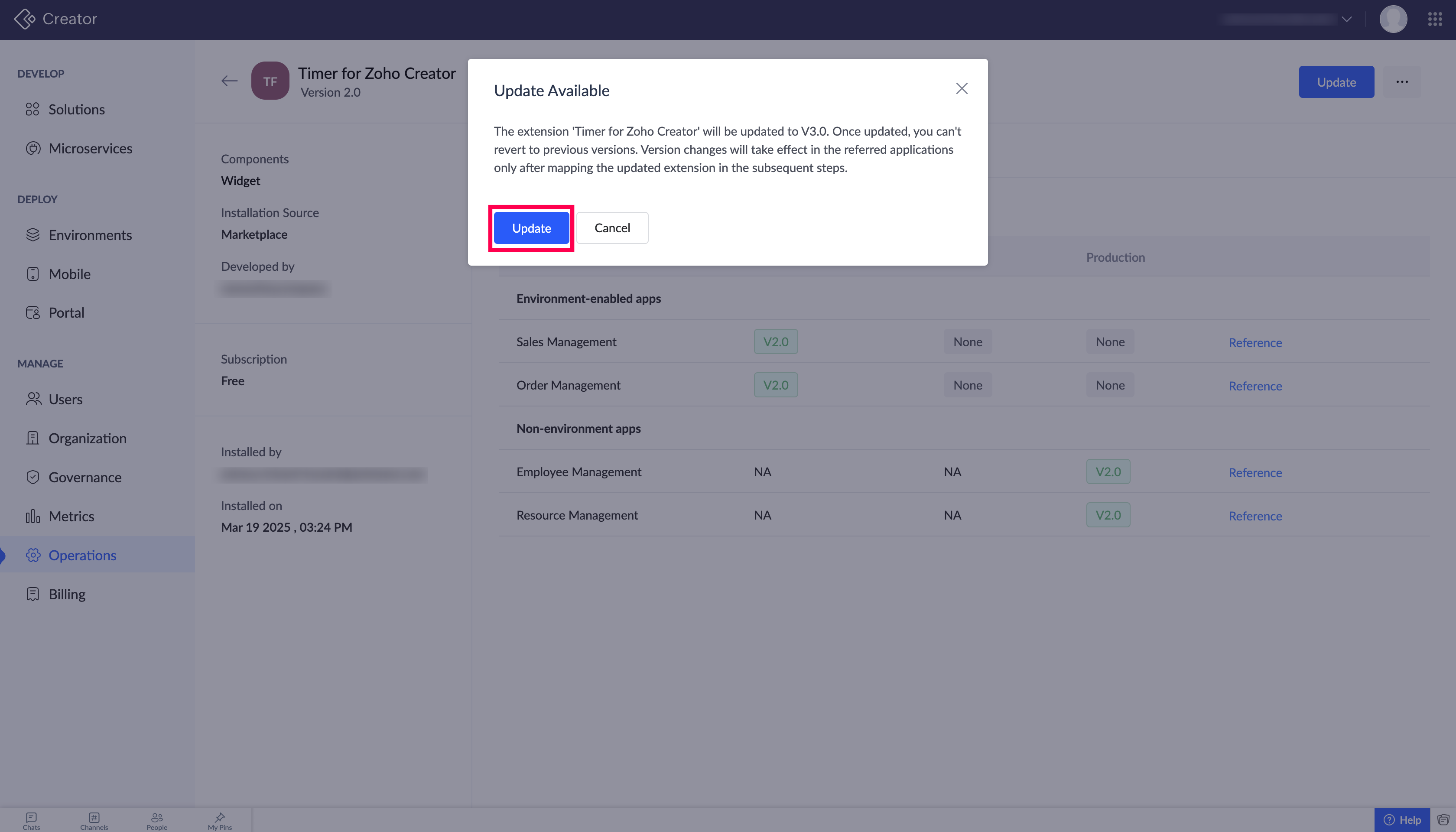Confirm Update in the dialog
The width and height of the screenshot is (1456, 832).
point(531,228)
